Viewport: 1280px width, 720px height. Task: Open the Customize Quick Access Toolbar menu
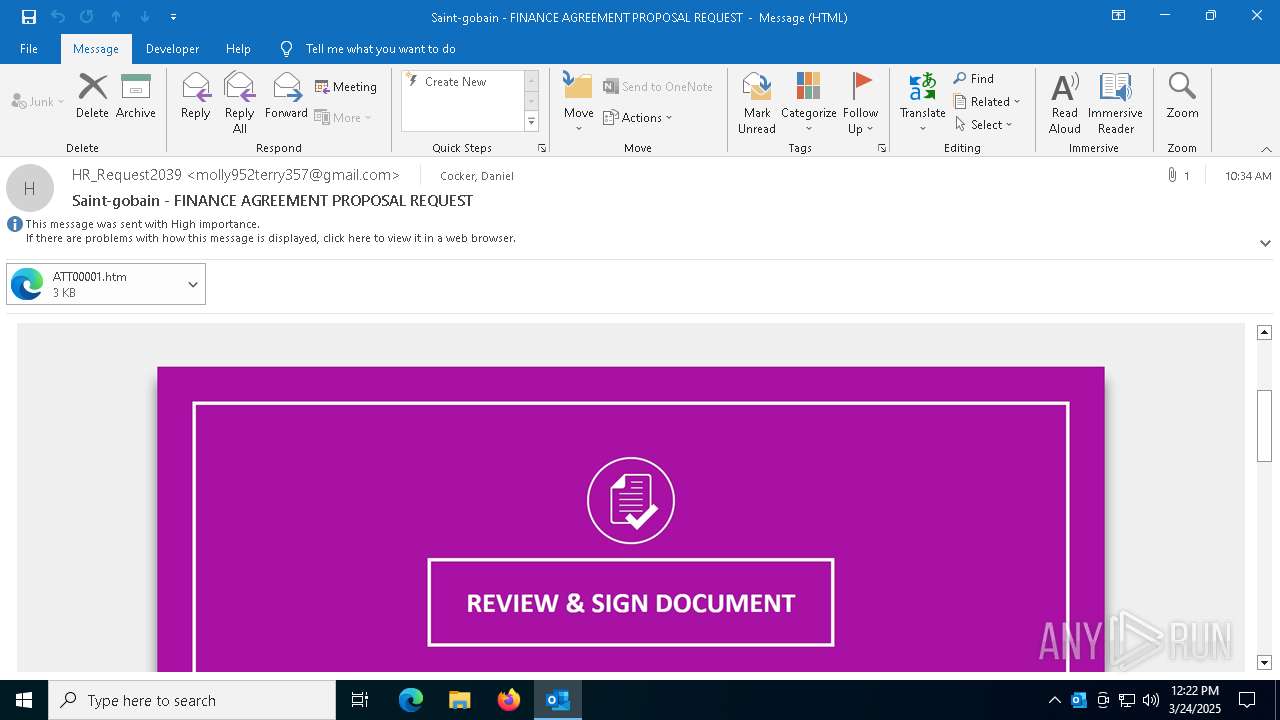(174, 17)
